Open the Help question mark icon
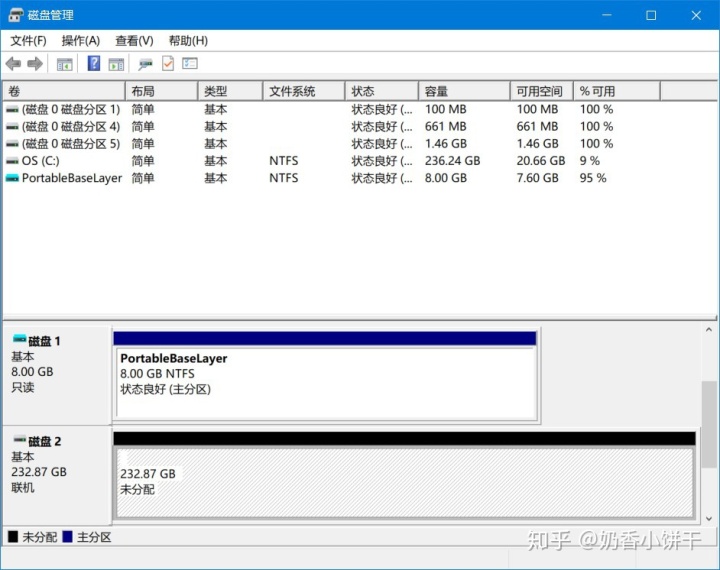720x570 pixels. pos(94,63)
